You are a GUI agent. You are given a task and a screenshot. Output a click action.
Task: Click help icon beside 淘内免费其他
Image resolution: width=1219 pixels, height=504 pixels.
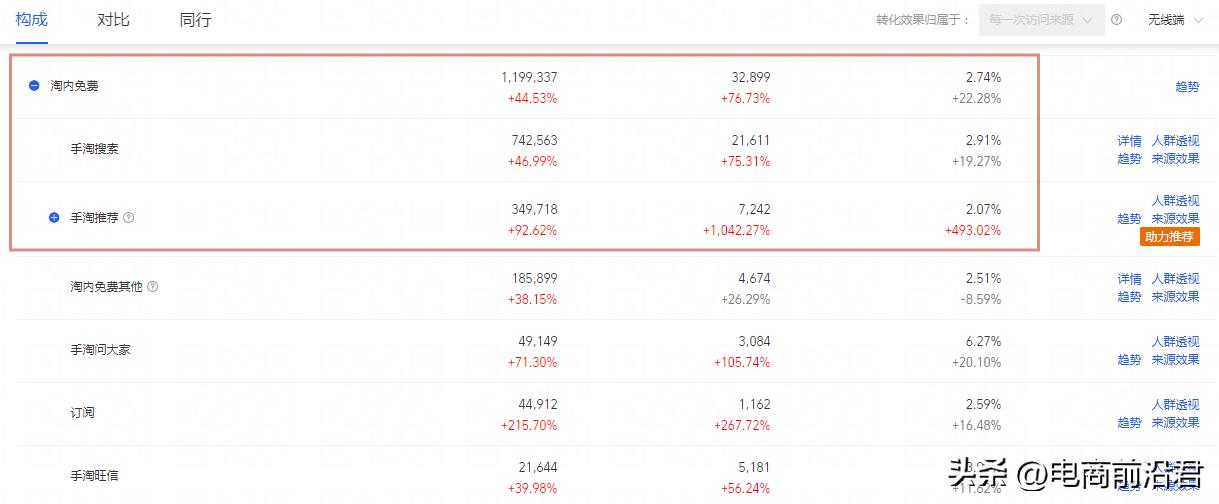[152, 286]
